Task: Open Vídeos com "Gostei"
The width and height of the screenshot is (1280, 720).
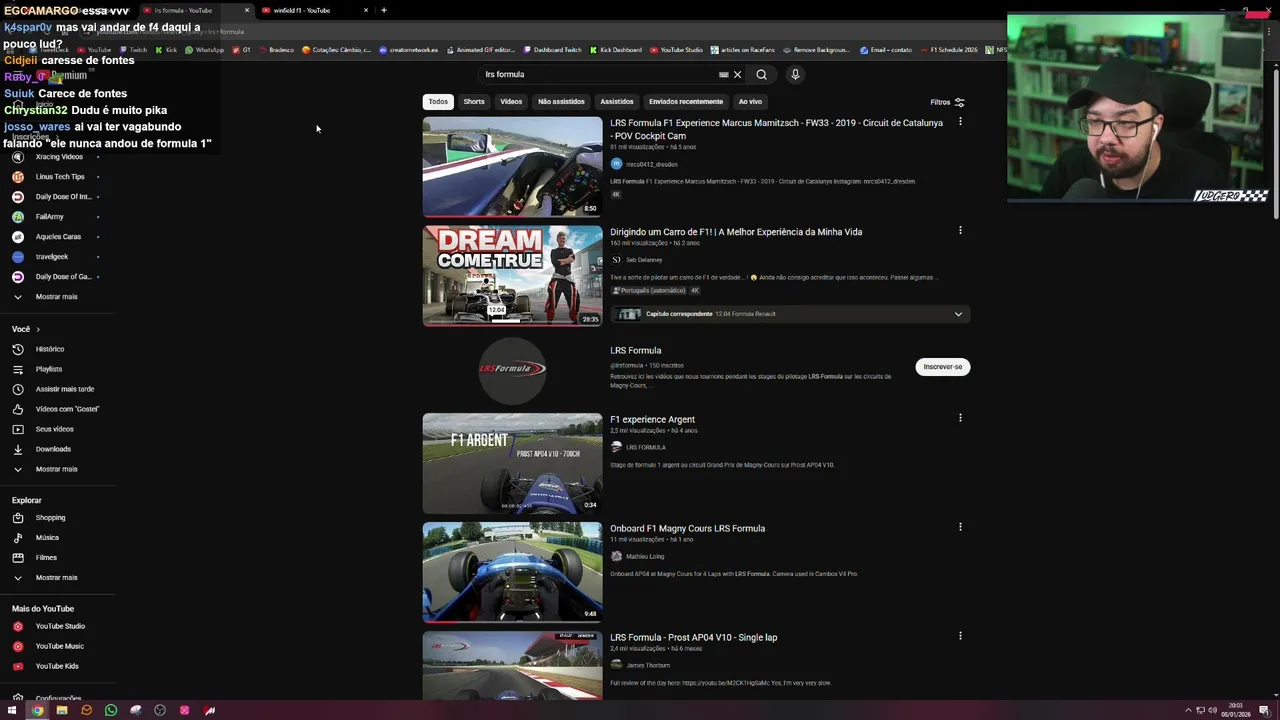Action: [67, 409]
